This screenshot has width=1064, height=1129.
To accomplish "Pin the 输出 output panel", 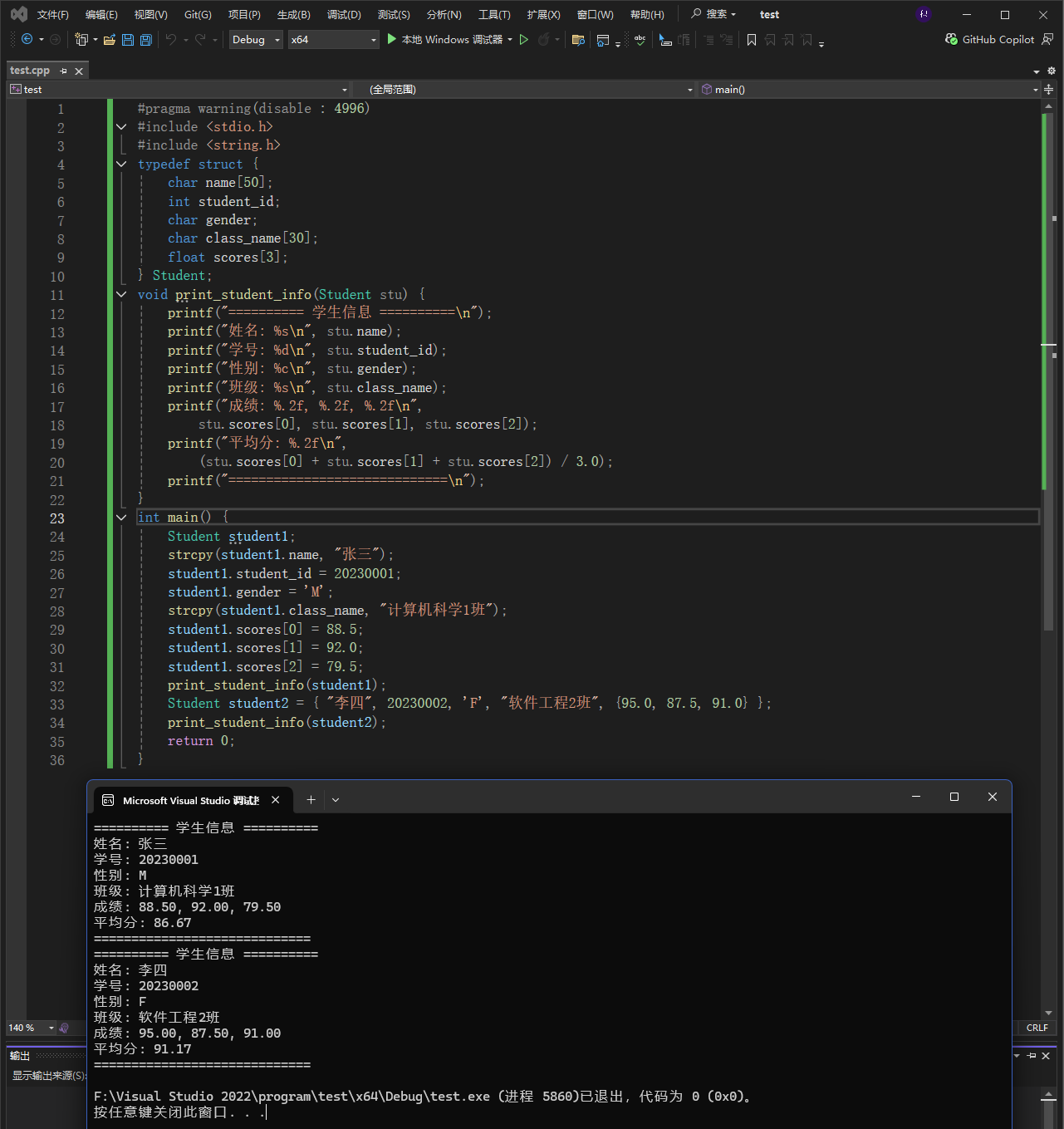I will 1032,1056.
